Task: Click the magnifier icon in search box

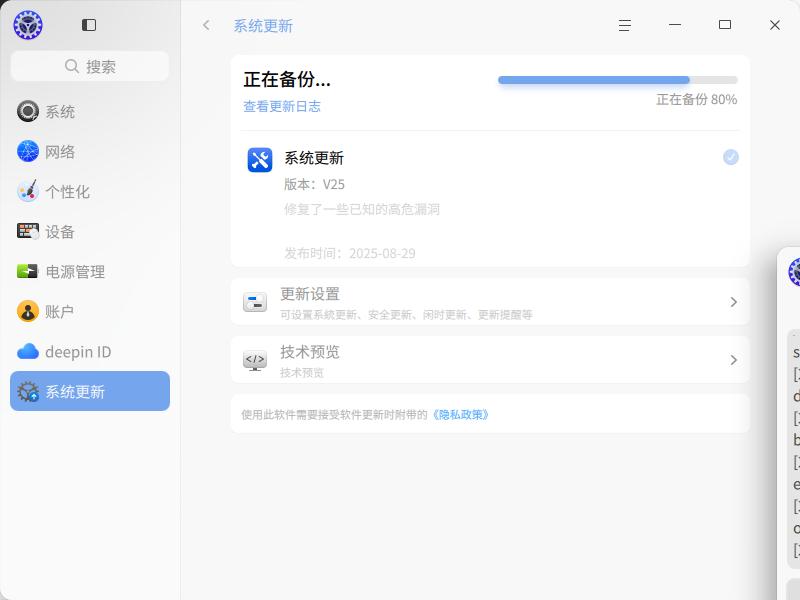Action: click(72, 66)
